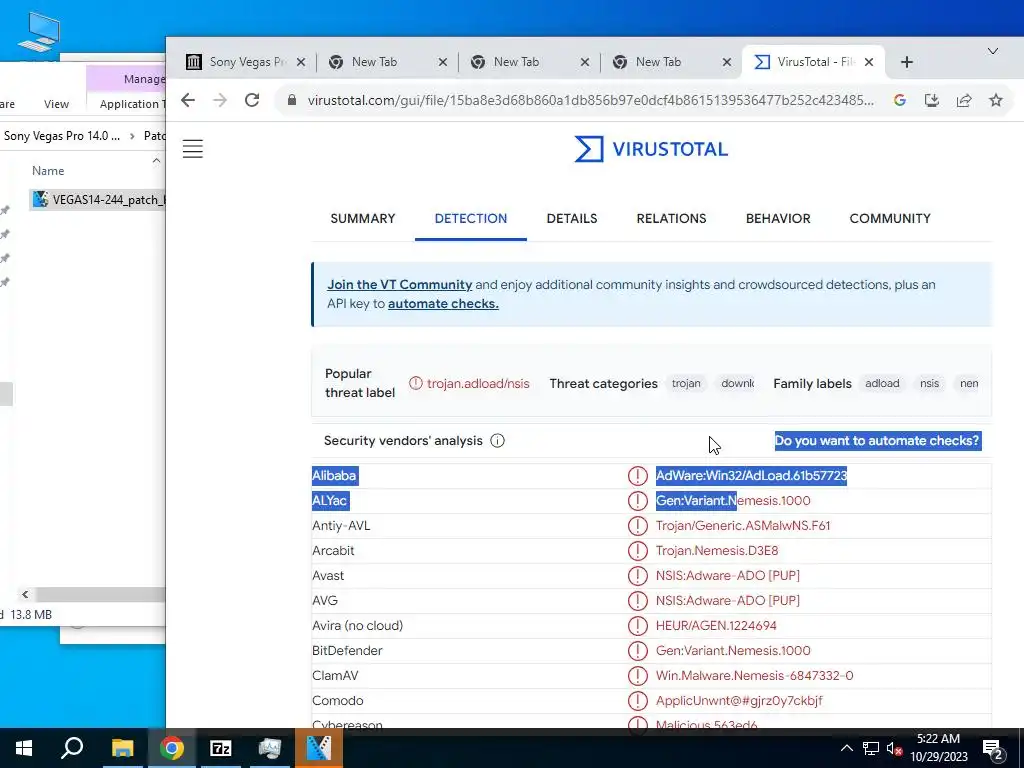Open the VirusTotal hamburger menu
Viewport: 1024px width, 768px height.
pos(193,149)
